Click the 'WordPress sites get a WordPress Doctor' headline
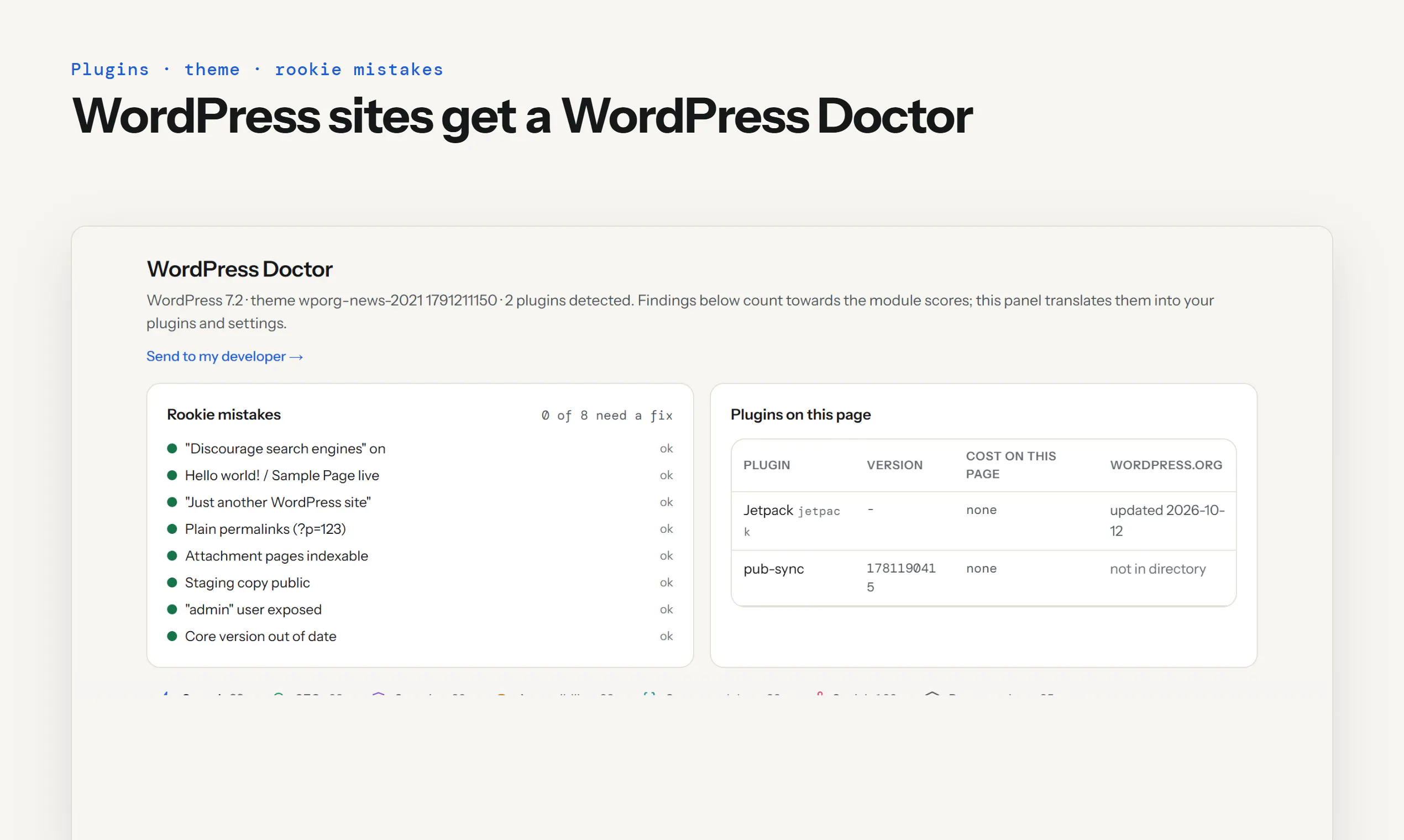 pyautogui.click(x=522, y=117)
